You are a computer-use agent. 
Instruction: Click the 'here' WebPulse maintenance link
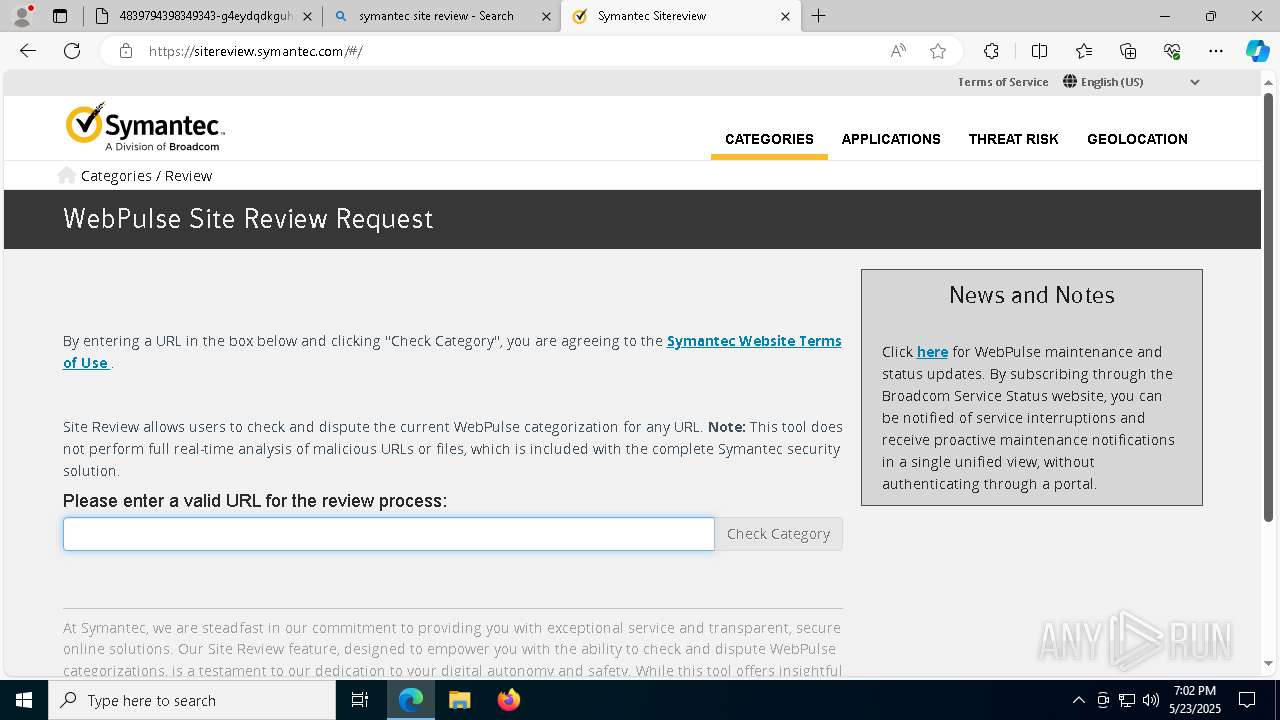point(932,352)
